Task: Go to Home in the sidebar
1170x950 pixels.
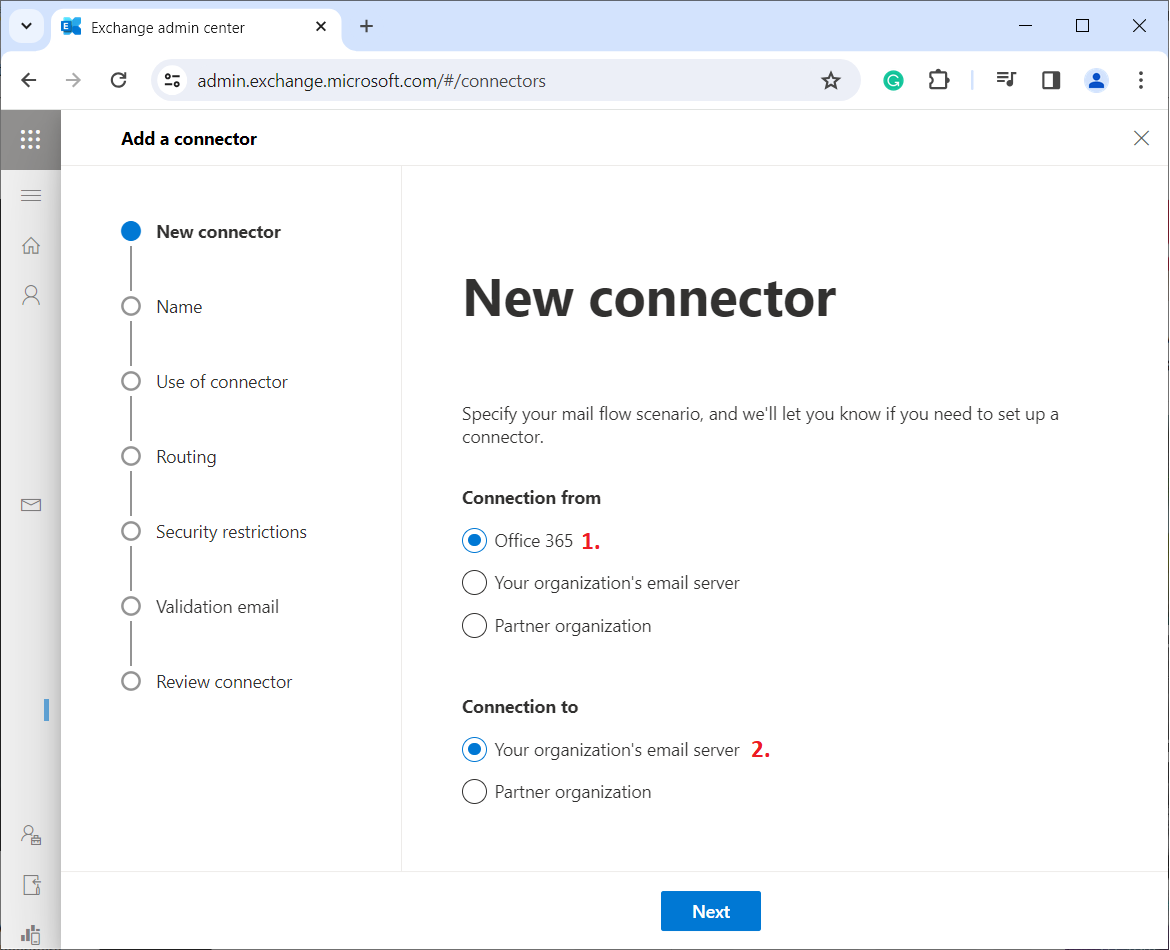Action: pyautogui.click(x=31, y=246)
